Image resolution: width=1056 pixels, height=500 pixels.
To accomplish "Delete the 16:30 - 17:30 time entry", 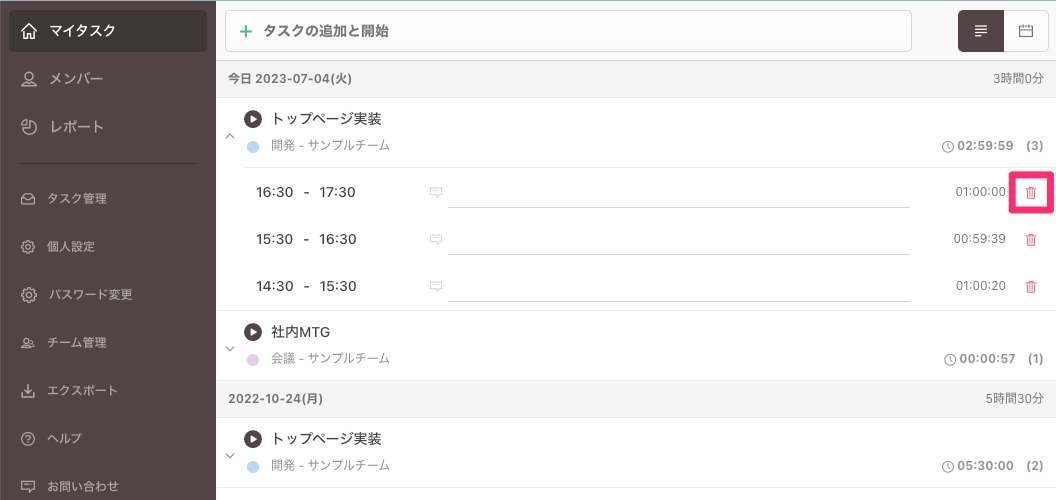I will pos(1031,192).
